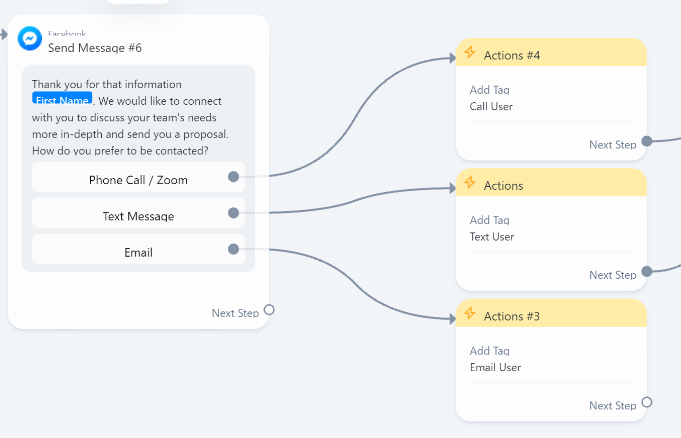
Task: Select the Email button connector dot
Action: point(233,249)
